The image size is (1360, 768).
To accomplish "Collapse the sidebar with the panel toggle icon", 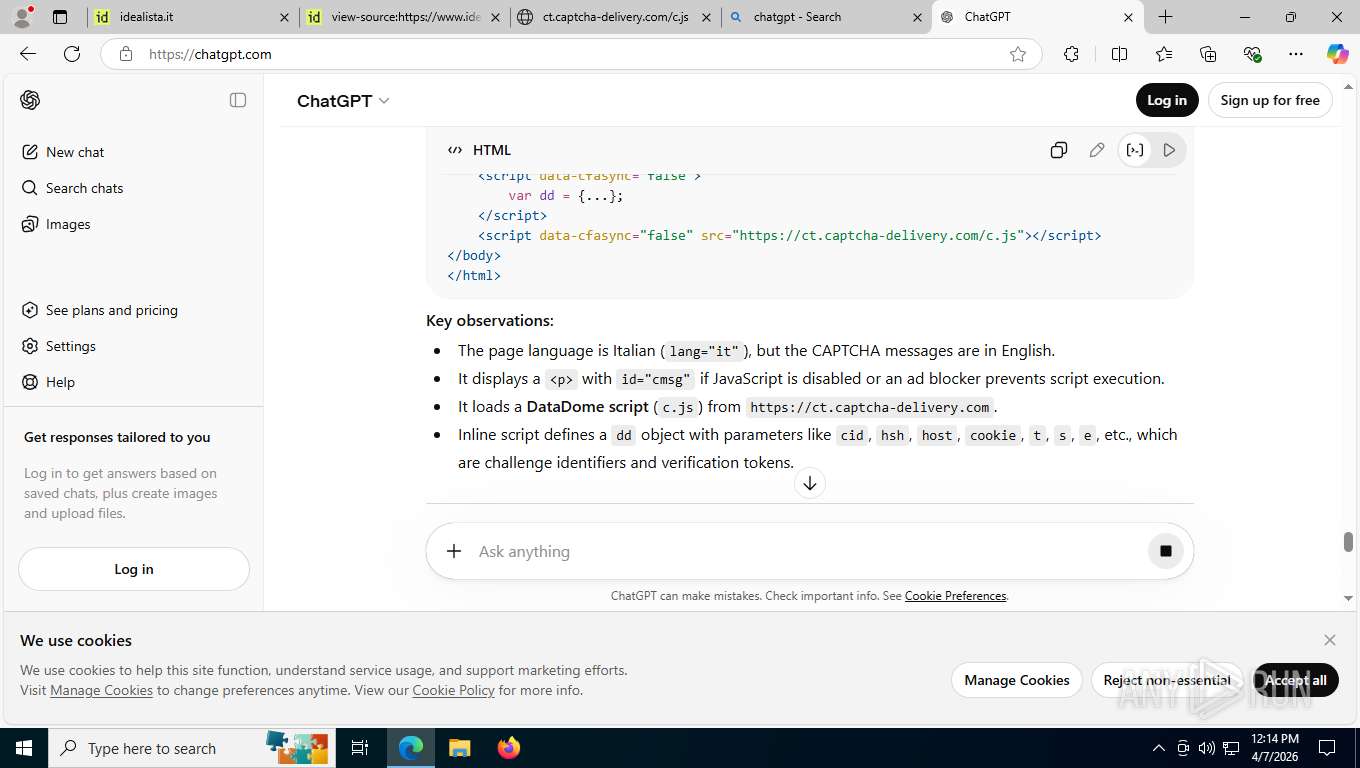I will point(238,100).
